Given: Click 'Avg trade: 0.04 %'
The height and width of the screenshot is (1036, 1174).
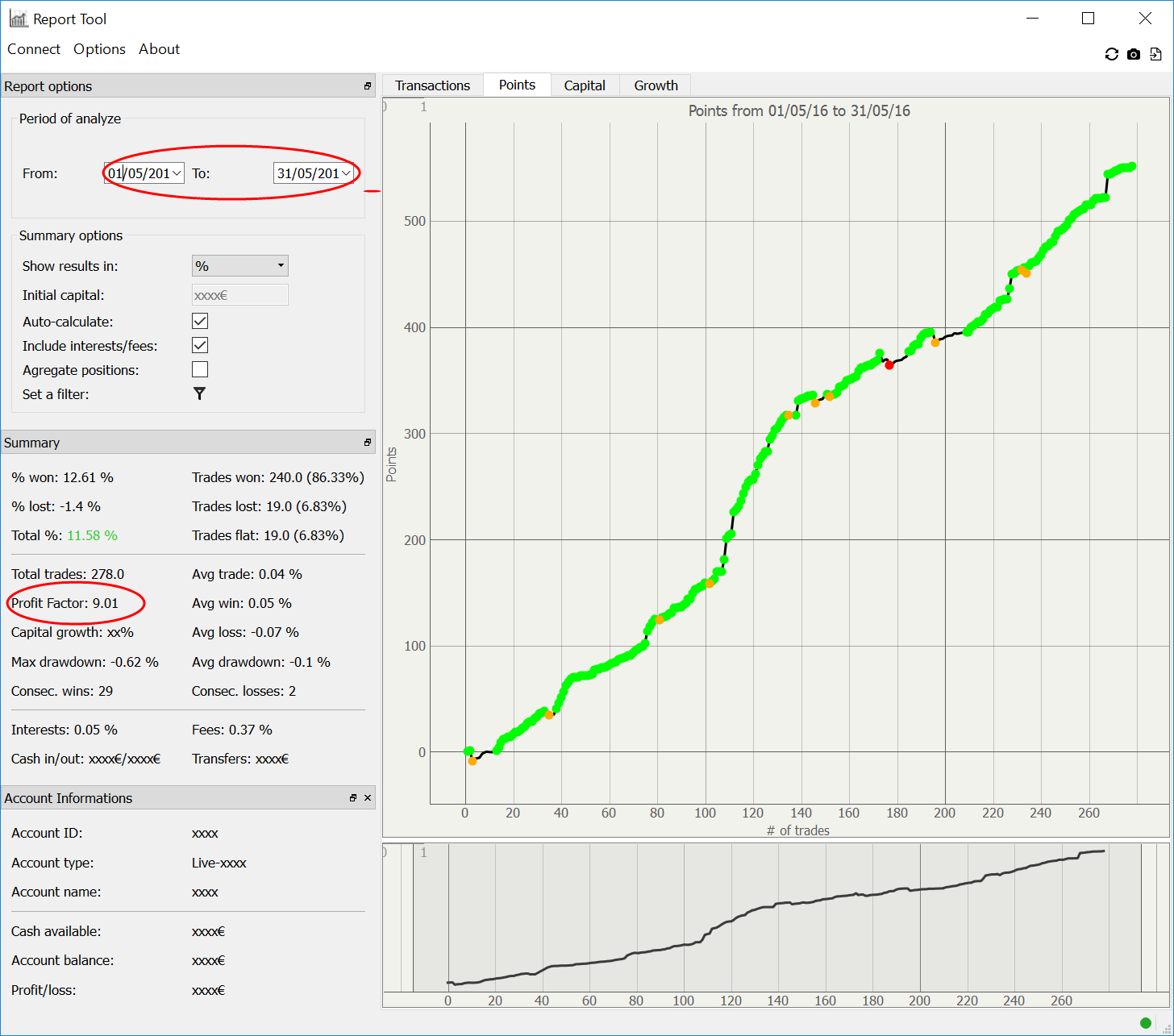Looking at the screenshot, I should (x=247, y=574).
